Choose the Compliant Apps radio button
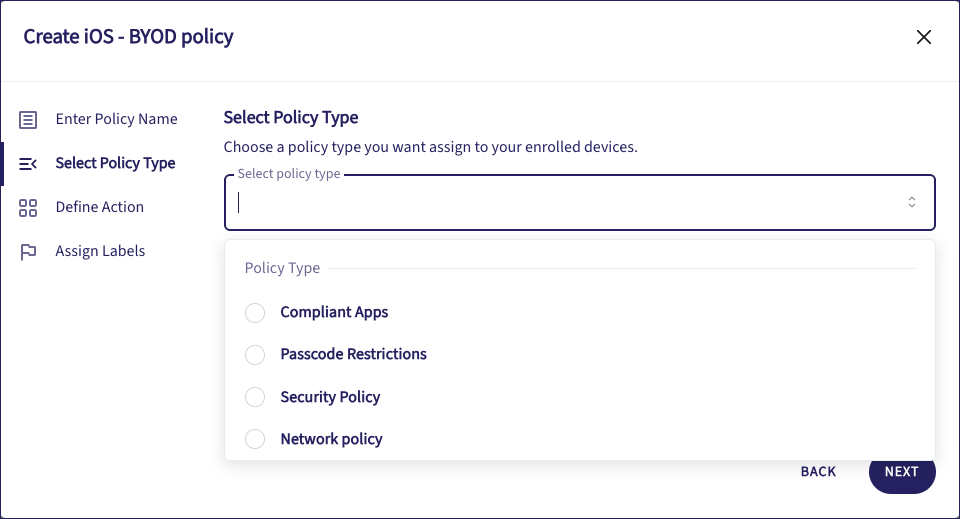Image resolution: width=960 pixels, height=519 pixels. [x=255, y=313]
